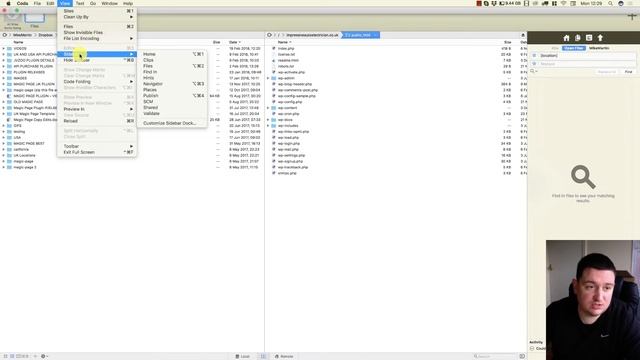The width and height of the screenshot is (640, 360).
Task: Click the Replace All button in sidebar
Action: (607, 72)
